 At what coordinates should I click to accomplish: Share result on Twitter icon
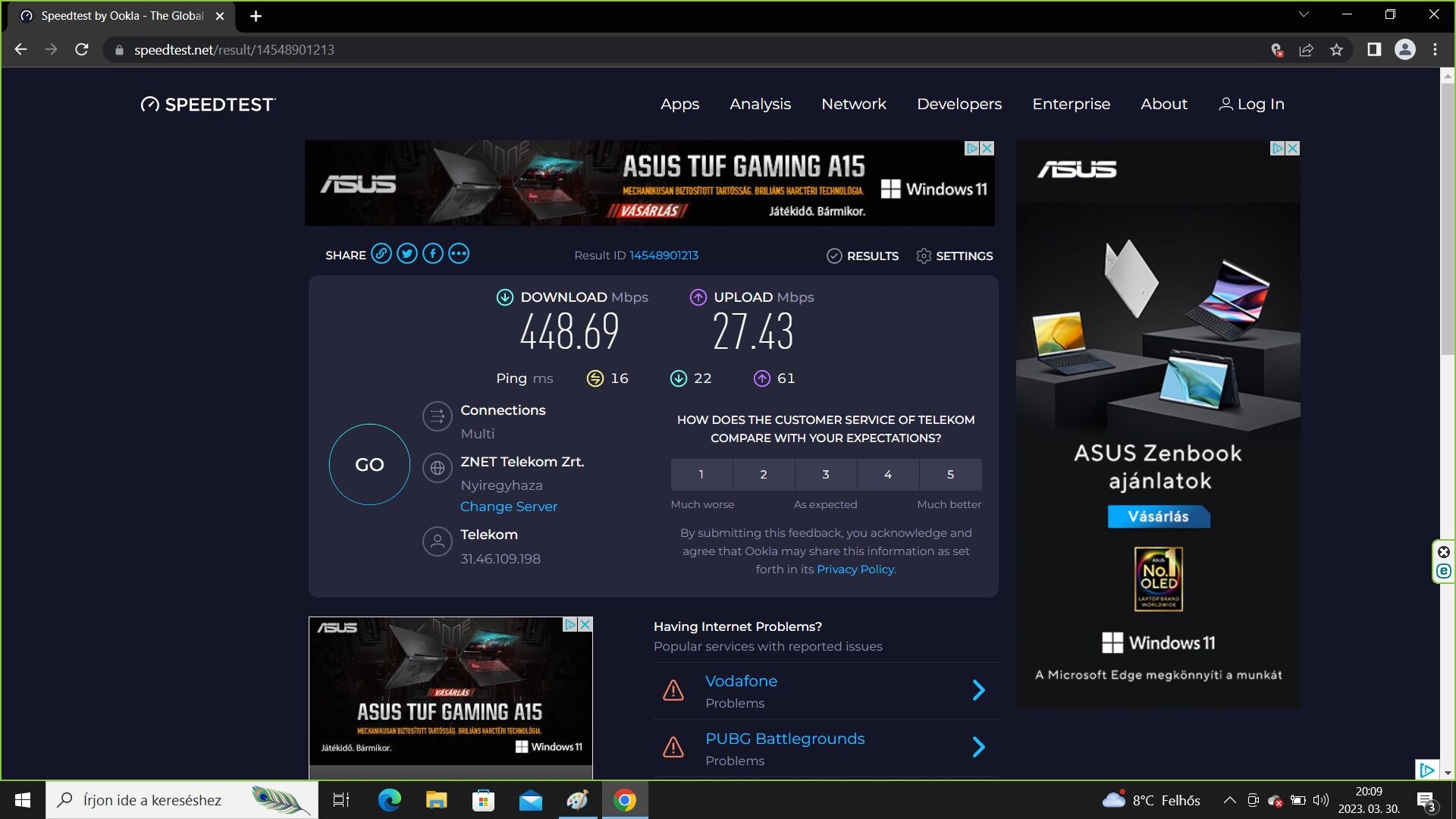[x=407, y=254]
